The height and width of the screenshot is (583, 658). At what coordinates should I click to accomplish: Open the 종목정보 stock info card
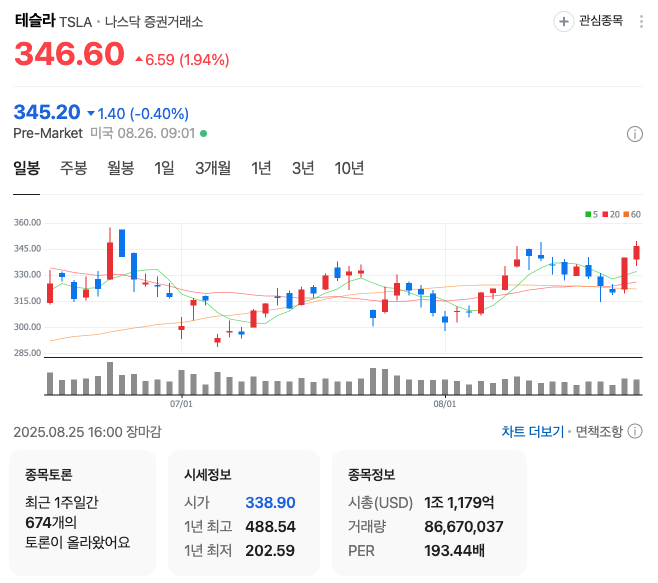click(x=429, y=513)
